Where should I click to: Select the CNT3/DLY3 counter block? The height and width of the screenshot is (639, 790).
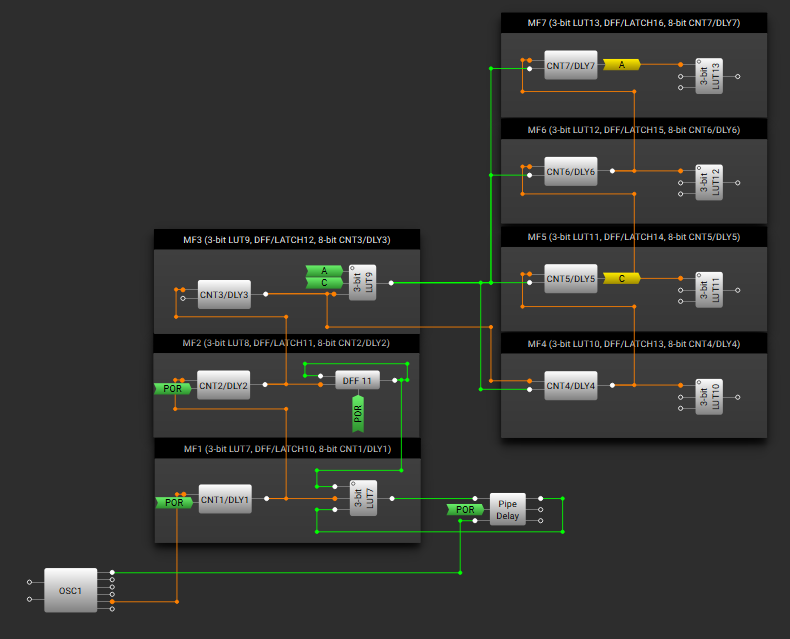224,294
